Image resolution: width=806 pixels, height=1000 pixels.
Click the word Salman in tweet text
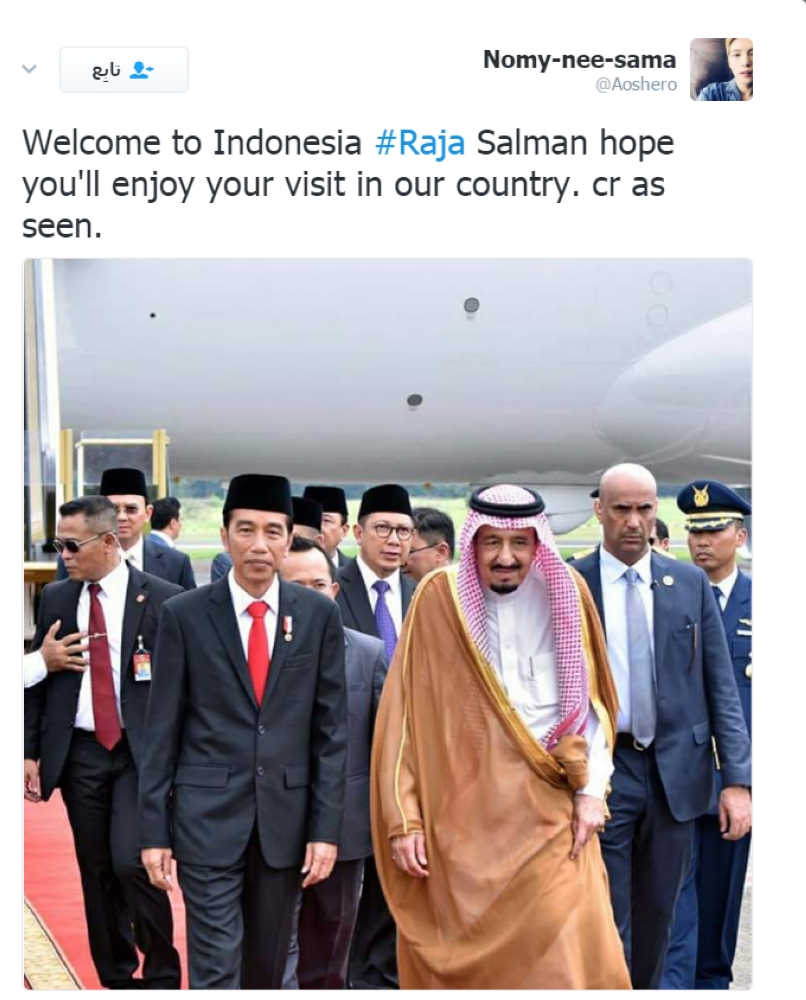(x=531, y=142)
